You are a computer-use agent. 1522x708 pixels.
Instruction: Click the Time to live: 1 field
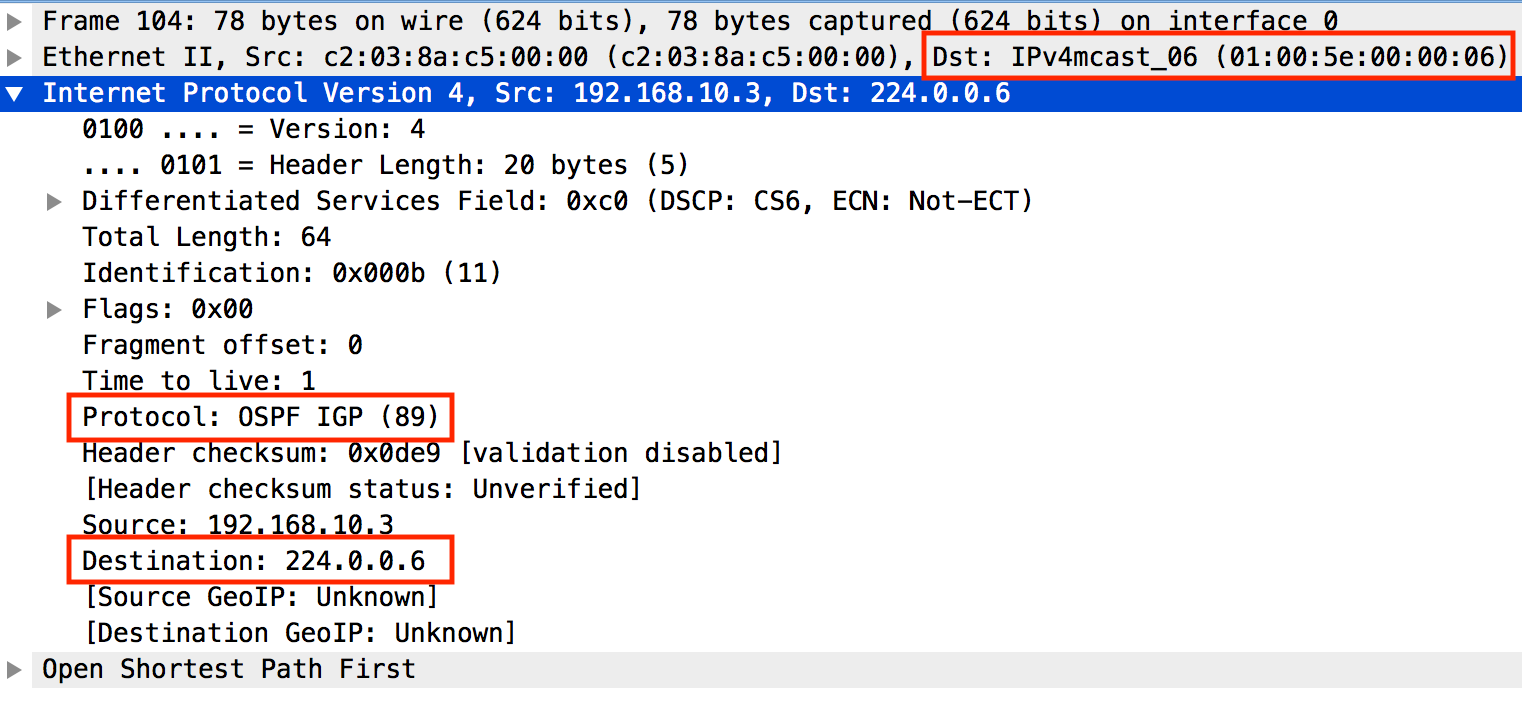198,382
